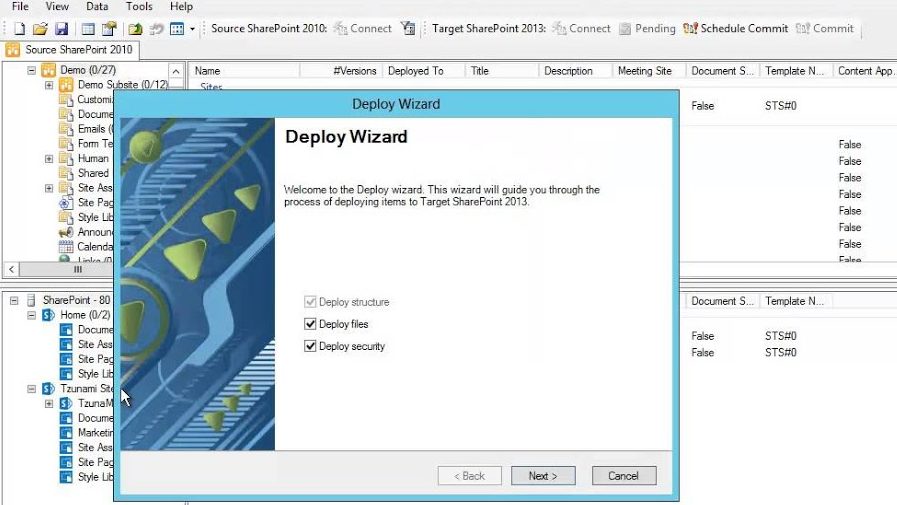This screenshot has height=505, width=897.
Task: Click Connect for Source SharePoint 2010
Action: coord(363,28)
